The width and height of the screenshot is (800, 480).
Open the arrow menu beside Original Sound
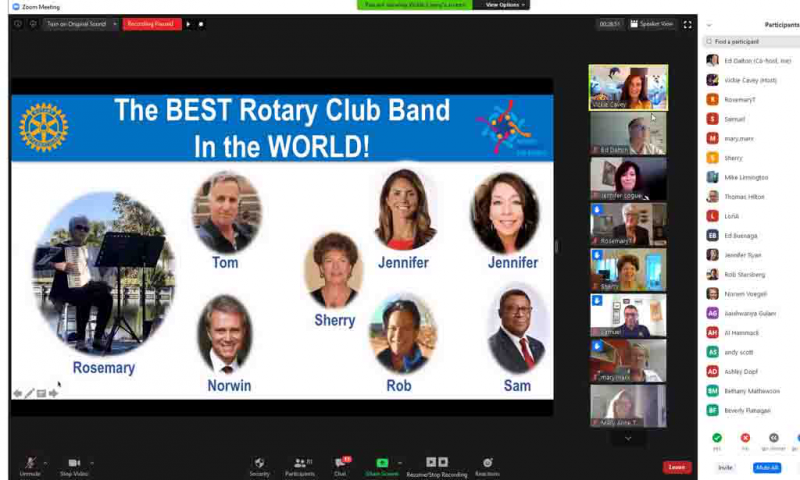click(115, 24)
